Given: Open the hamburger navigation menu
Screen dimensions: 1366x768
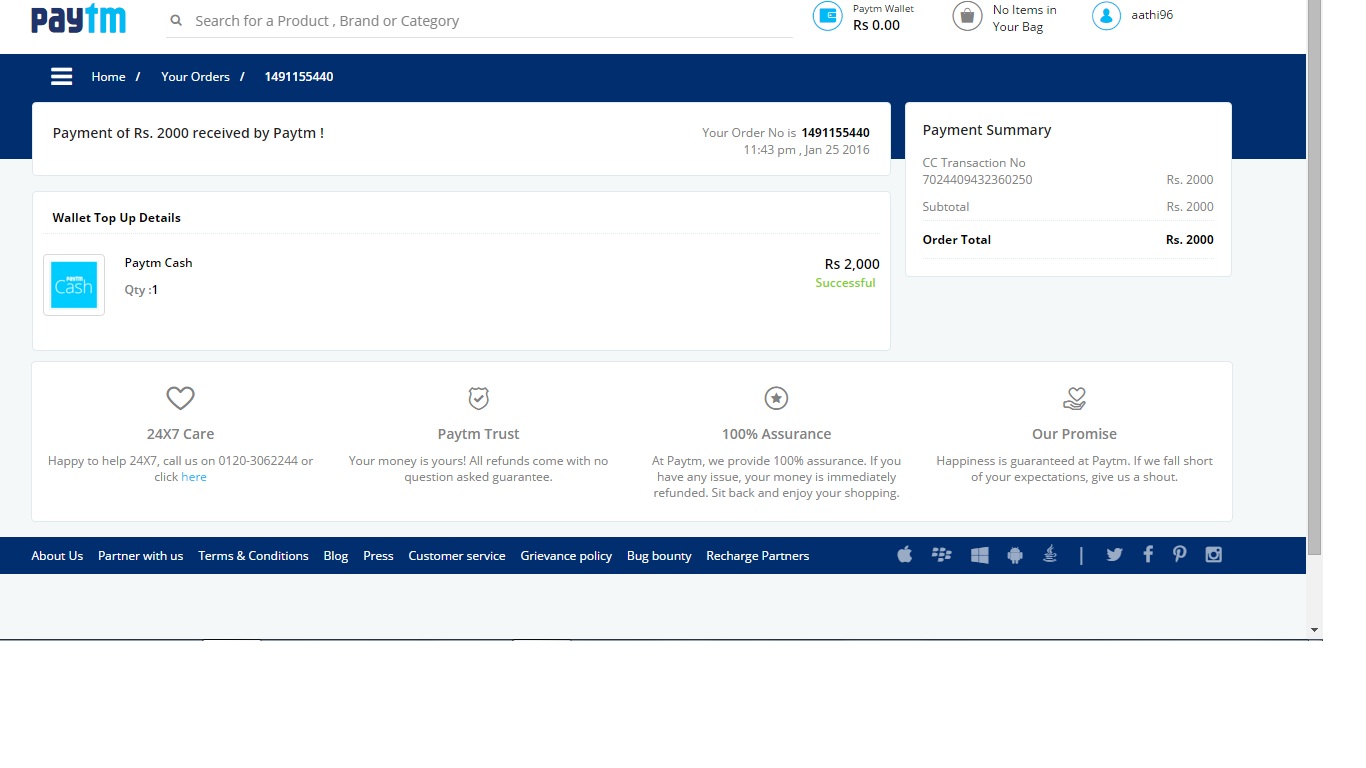Looking at the screenshot, I should [62, 77].
